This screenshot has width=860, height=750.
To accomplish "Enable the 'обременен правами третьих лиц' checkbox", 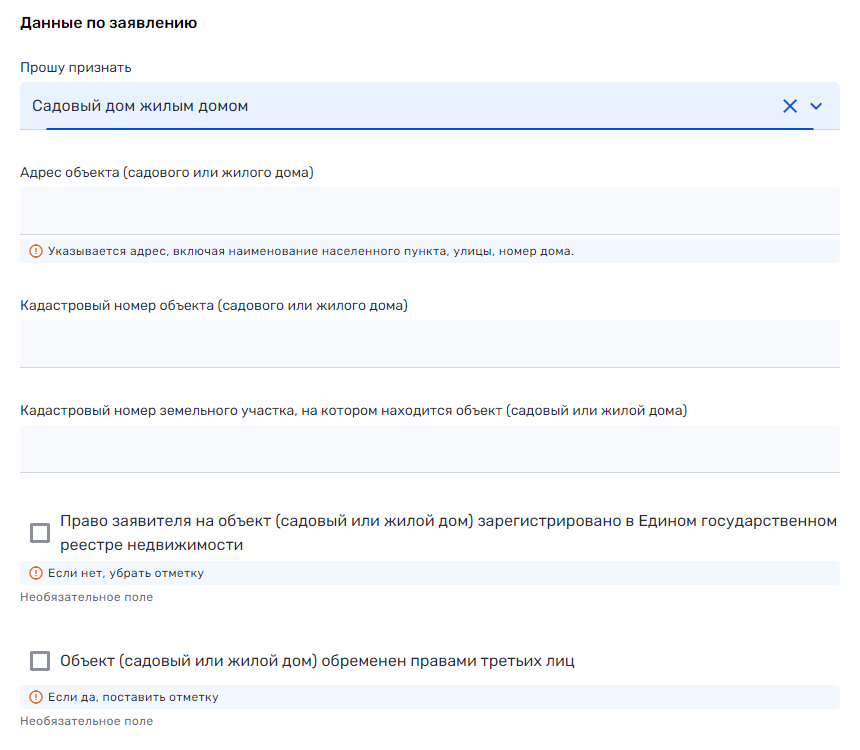I will click(40, 661).
